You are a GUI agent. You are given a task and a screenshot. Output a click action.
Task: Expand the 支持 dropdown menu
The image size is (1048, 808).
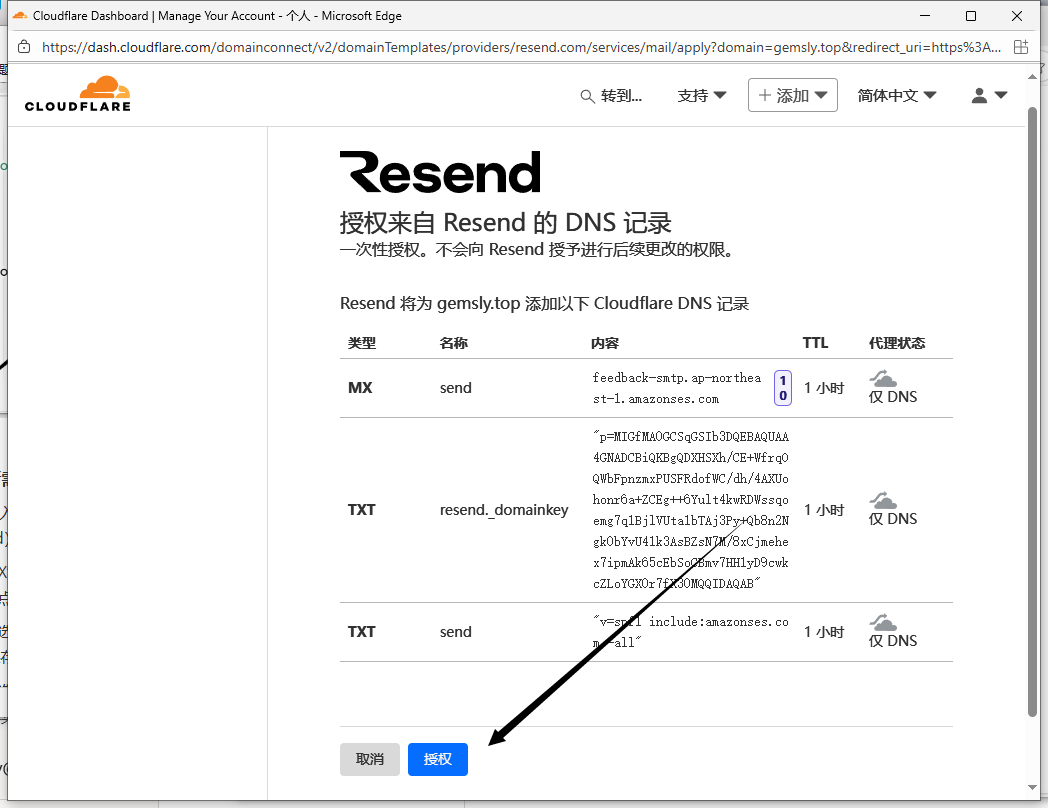(702, 96)
